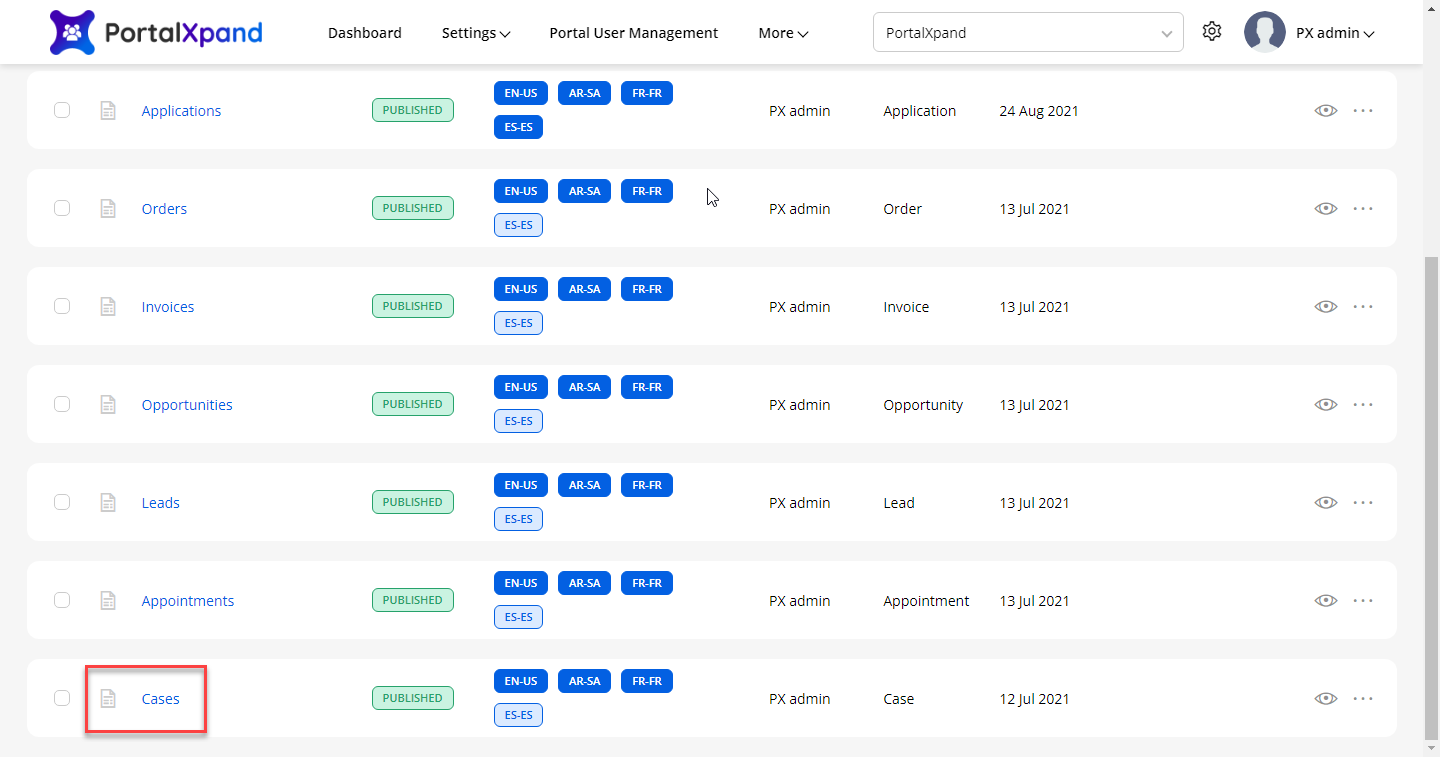Click the PX admin avatar picture
The image size is (1440, 757).
[1264, 32]
